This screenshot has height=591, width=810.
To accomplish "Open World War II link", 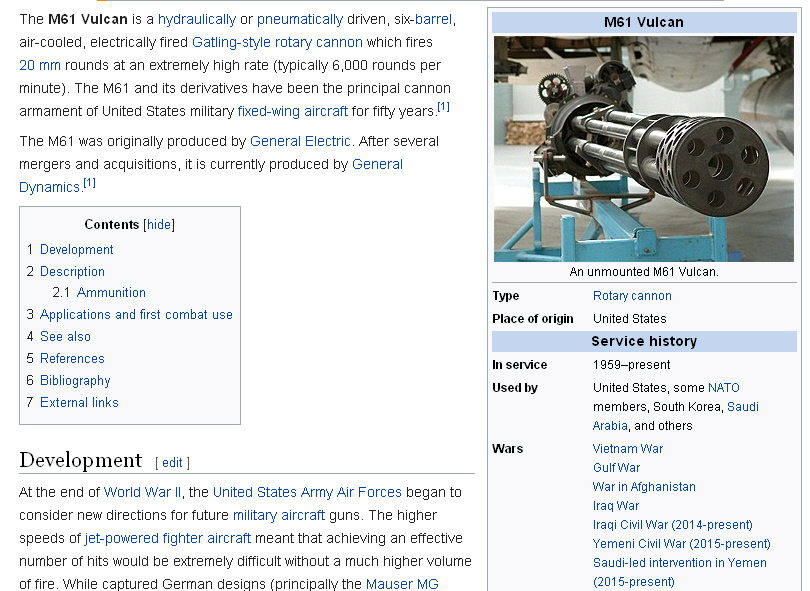I will tap(142, 492).
